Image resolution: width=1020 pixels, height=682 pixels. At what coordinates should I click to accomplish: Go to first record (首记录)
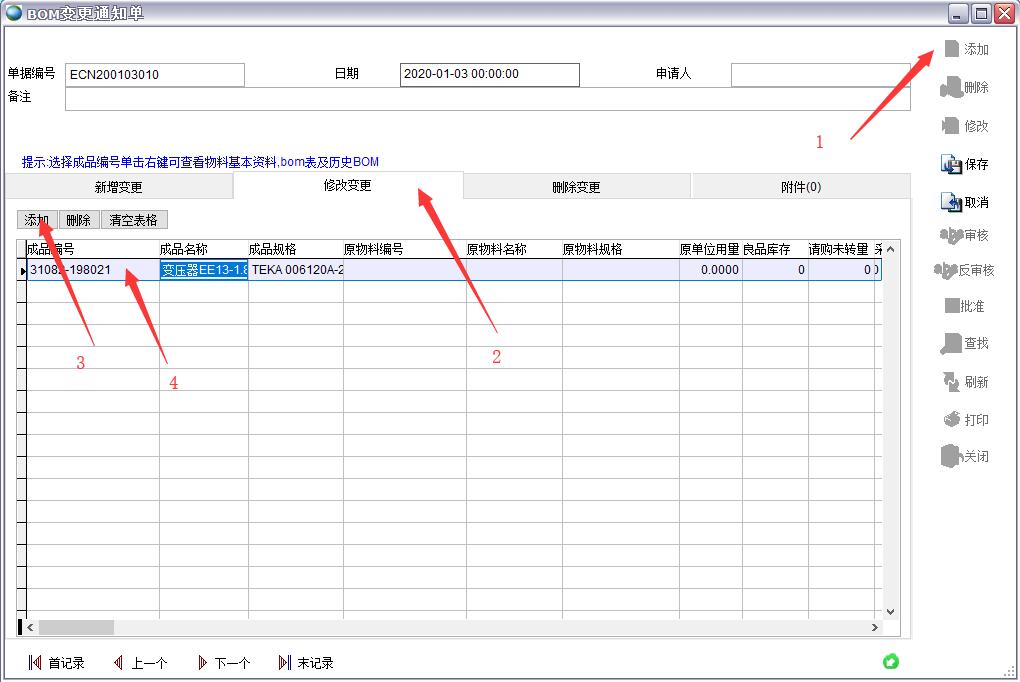pos(35,663)
